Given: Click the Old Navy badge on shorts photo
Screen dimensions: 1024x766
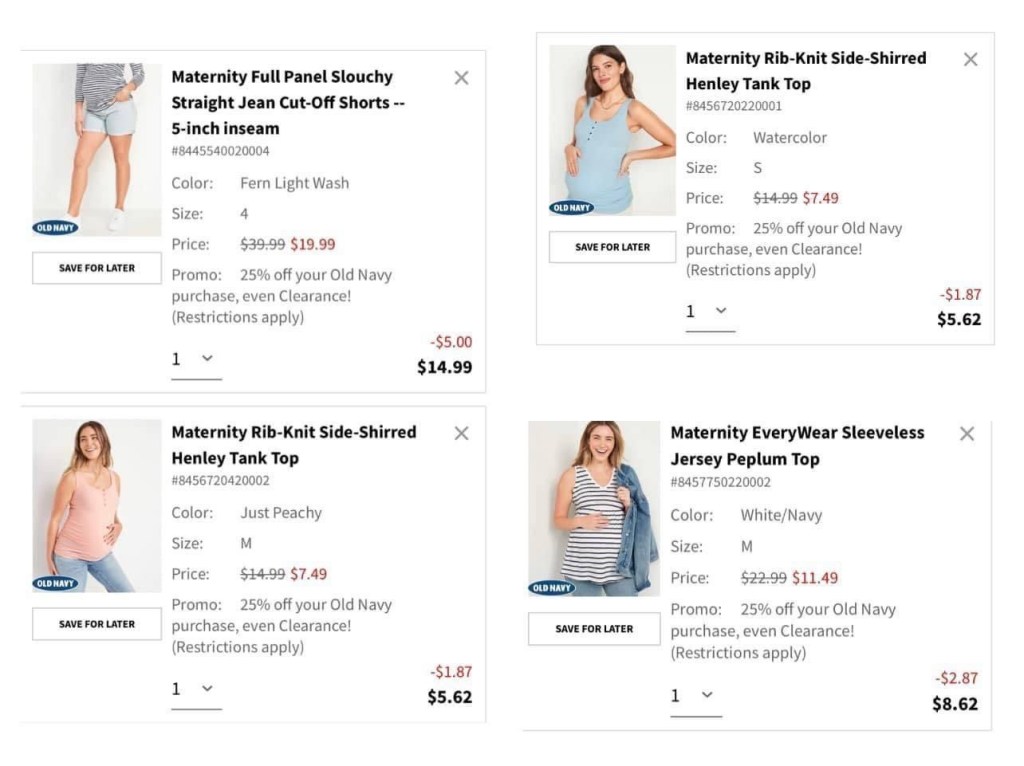Looking at the screenshot, I should point(56,228).
